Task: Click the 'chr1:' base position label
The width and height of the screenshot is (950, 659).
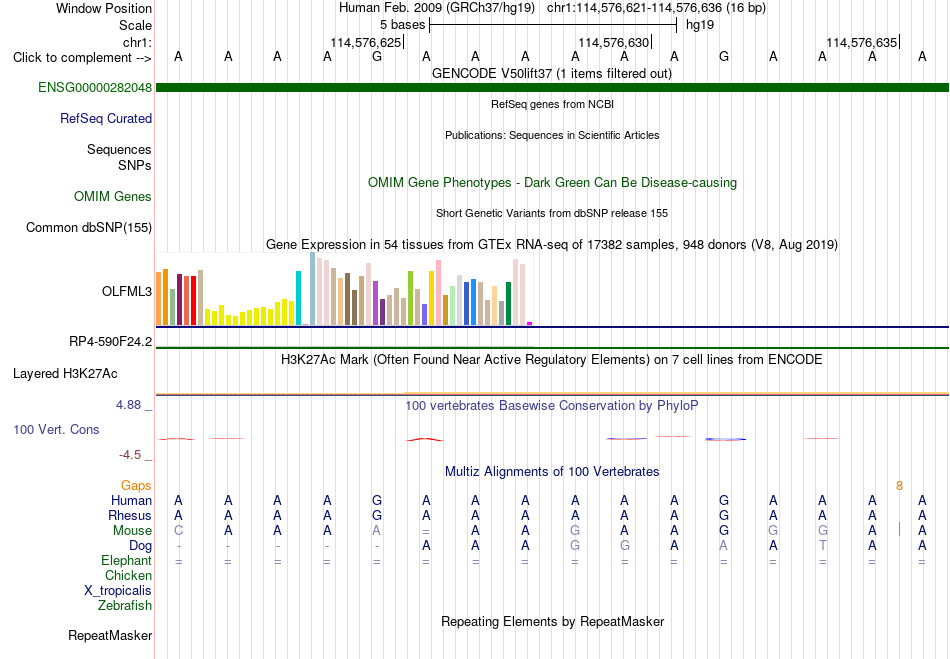Action: click(x=137, y=42)
